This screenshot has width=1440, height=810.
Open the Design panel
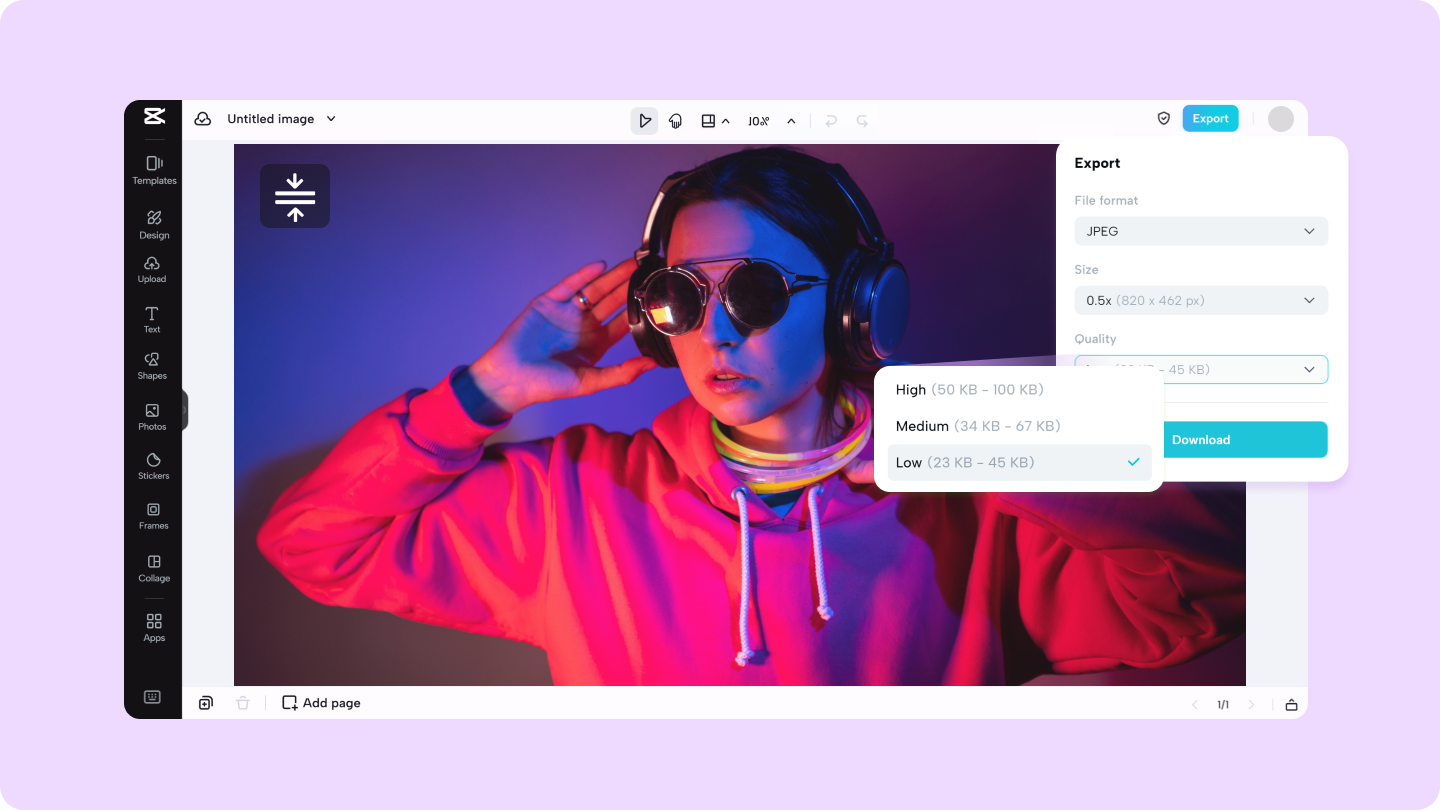(x=154, y=224)
